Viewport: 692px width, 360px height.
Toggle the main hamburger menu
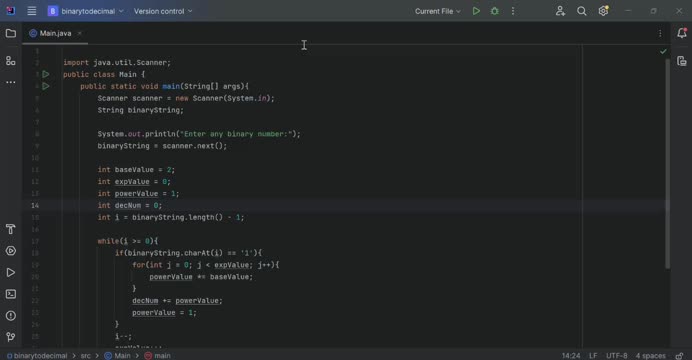pos(32,11)
